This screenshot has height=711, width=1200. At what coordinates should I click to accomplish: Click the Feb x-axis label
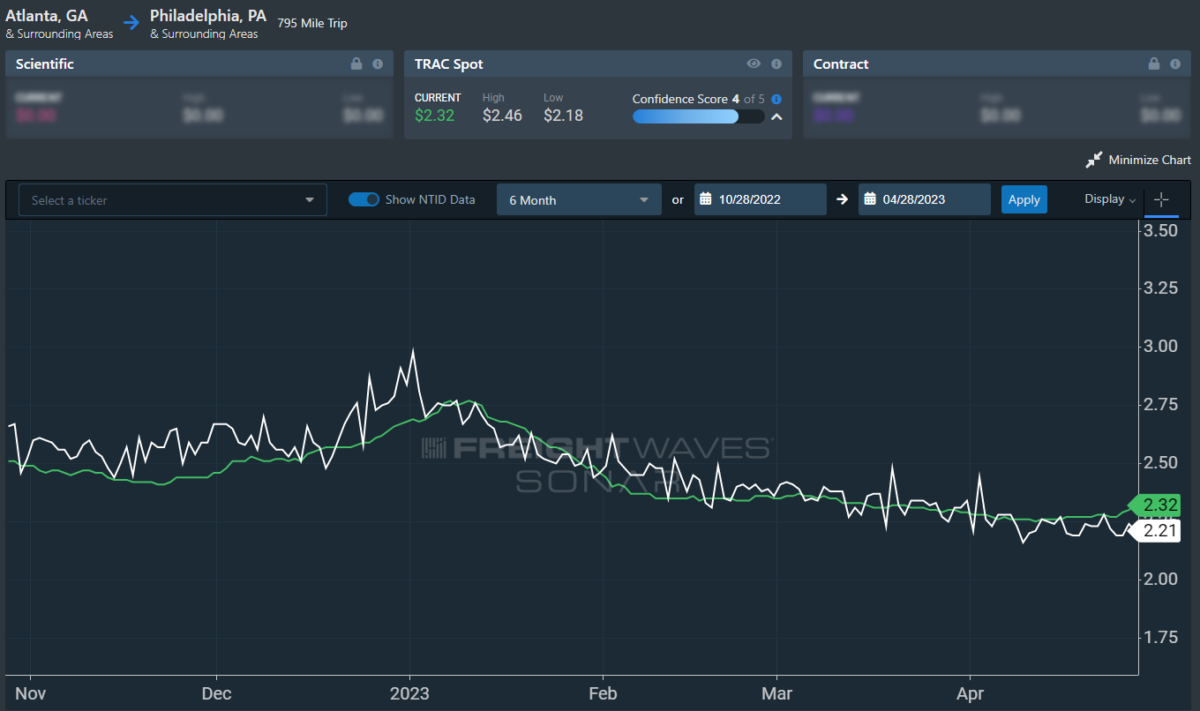[x=603, y=692]
